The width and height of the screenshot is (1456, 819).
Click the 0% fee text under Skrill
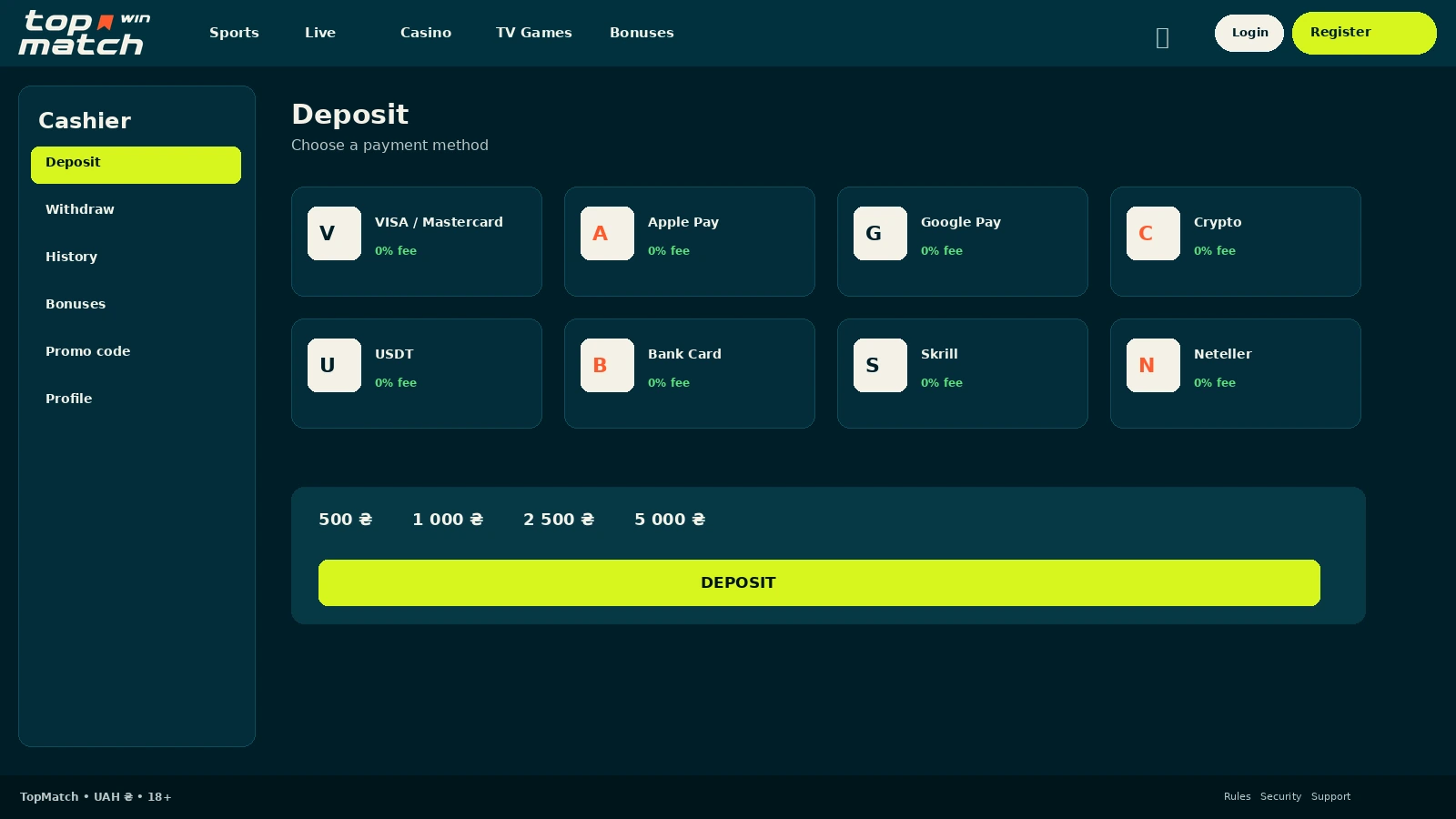(942, 382)
